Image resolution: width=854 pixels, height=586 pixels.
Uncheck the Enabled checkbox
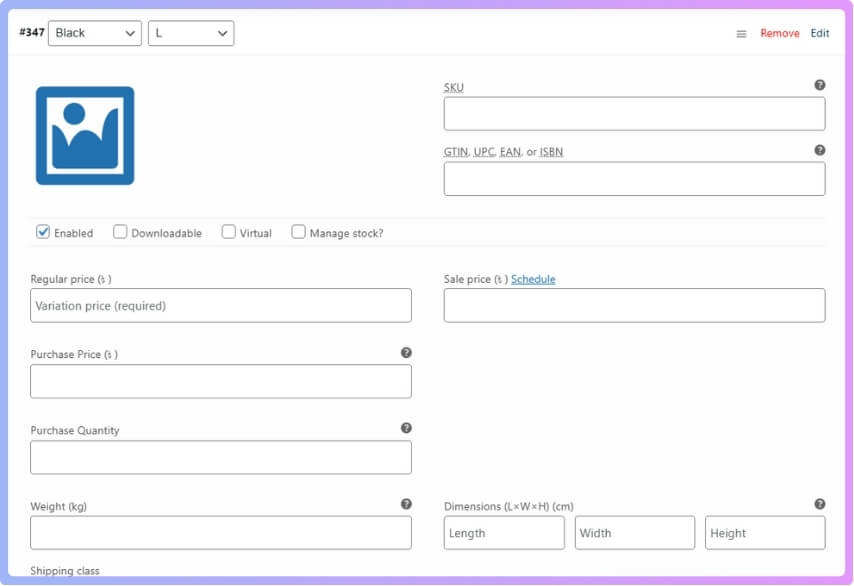click(x=41, y=232)
